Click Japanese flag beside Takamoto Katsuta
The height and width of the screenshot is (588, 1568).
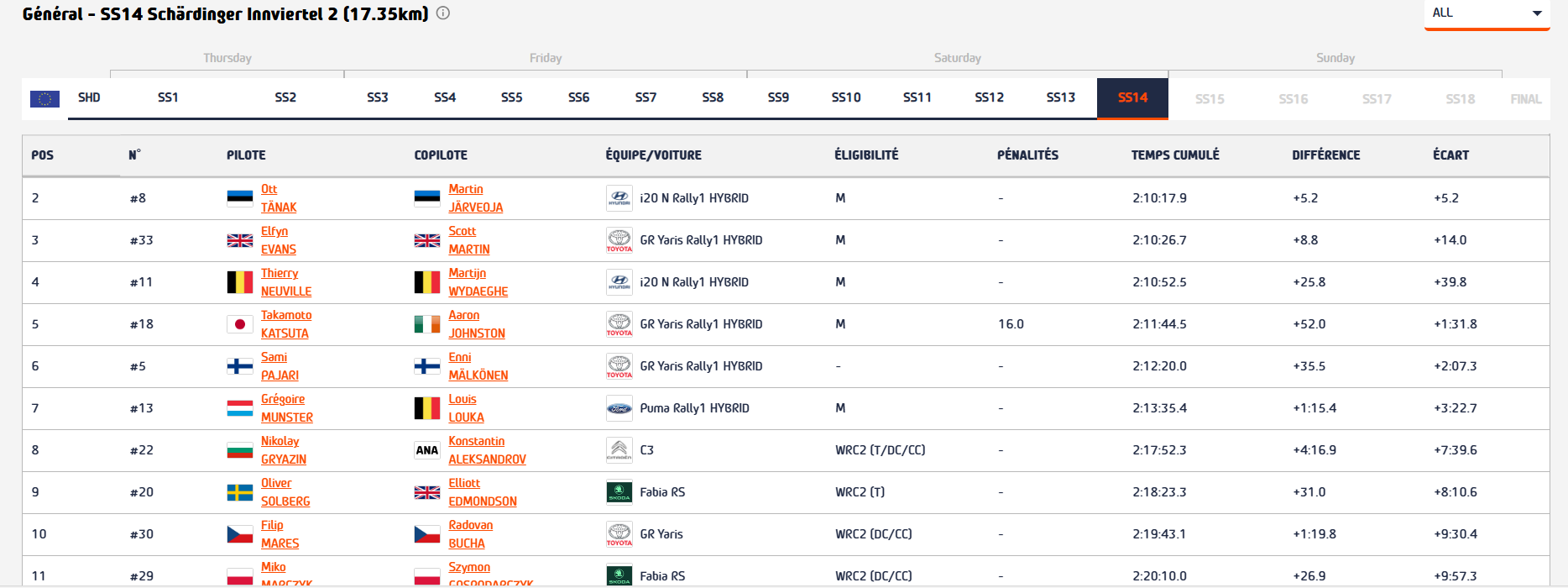(240, 324)
